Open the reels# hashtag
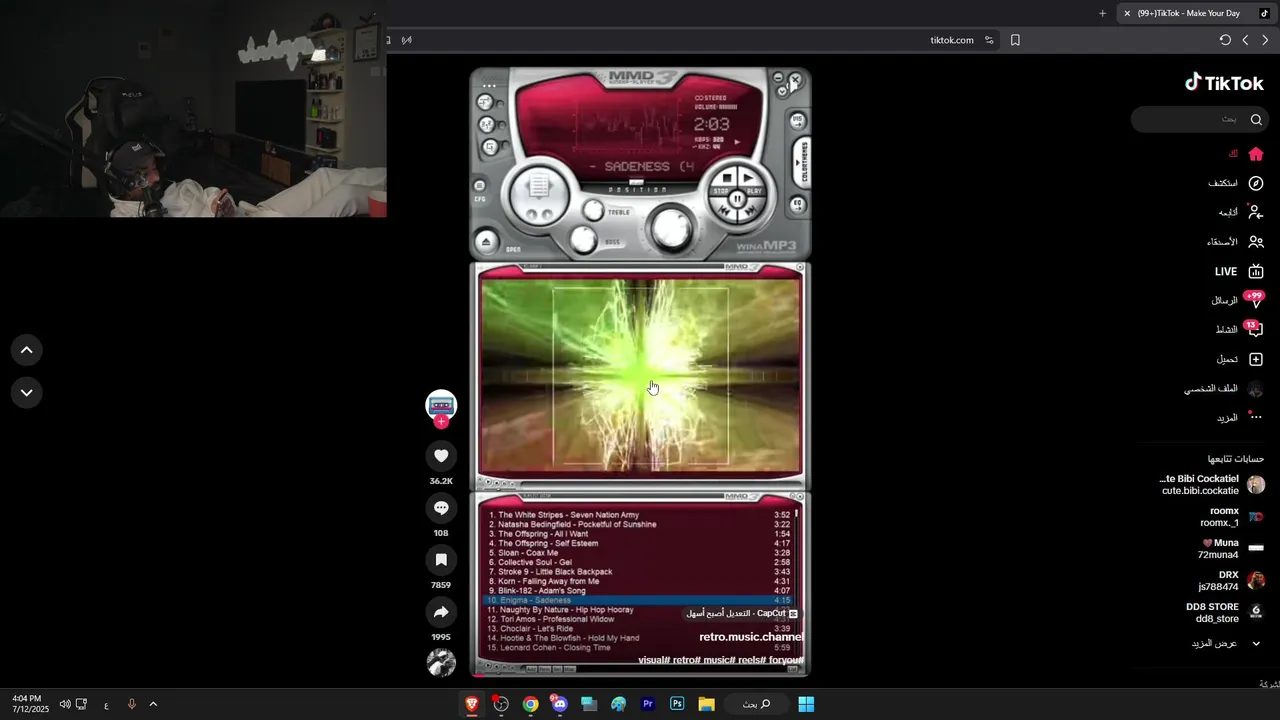1280x720 pixels. (x=751, y=660)
